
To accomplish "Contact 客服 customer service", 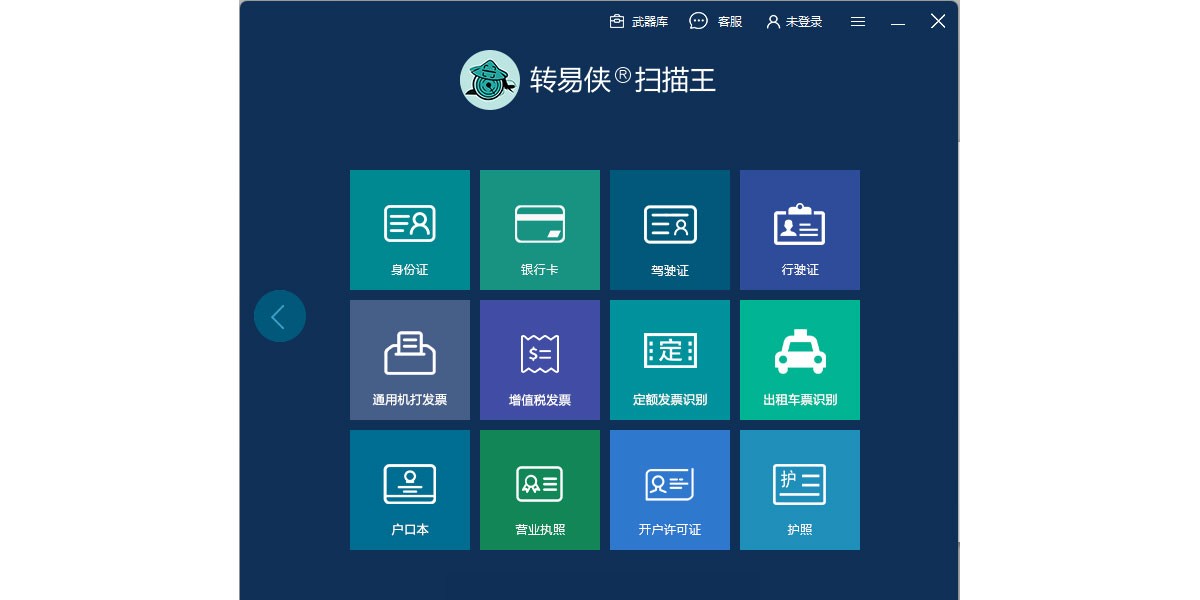I will click(716, 21).
